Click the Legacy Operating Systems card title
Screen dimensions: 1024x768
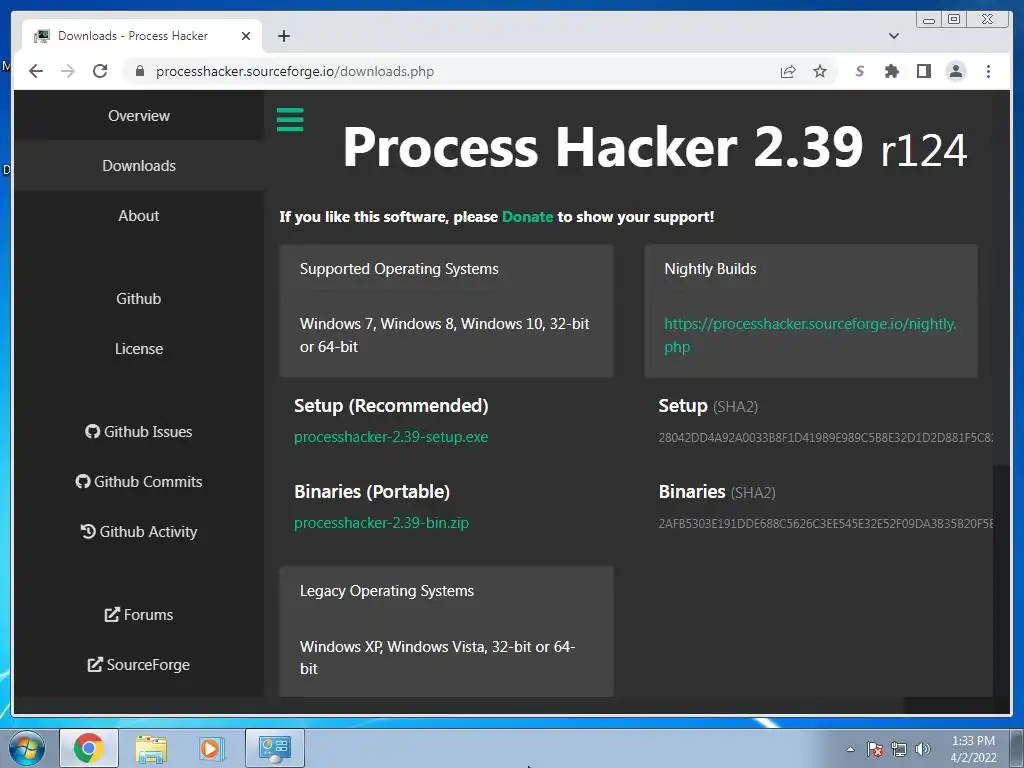click(387, 591)
